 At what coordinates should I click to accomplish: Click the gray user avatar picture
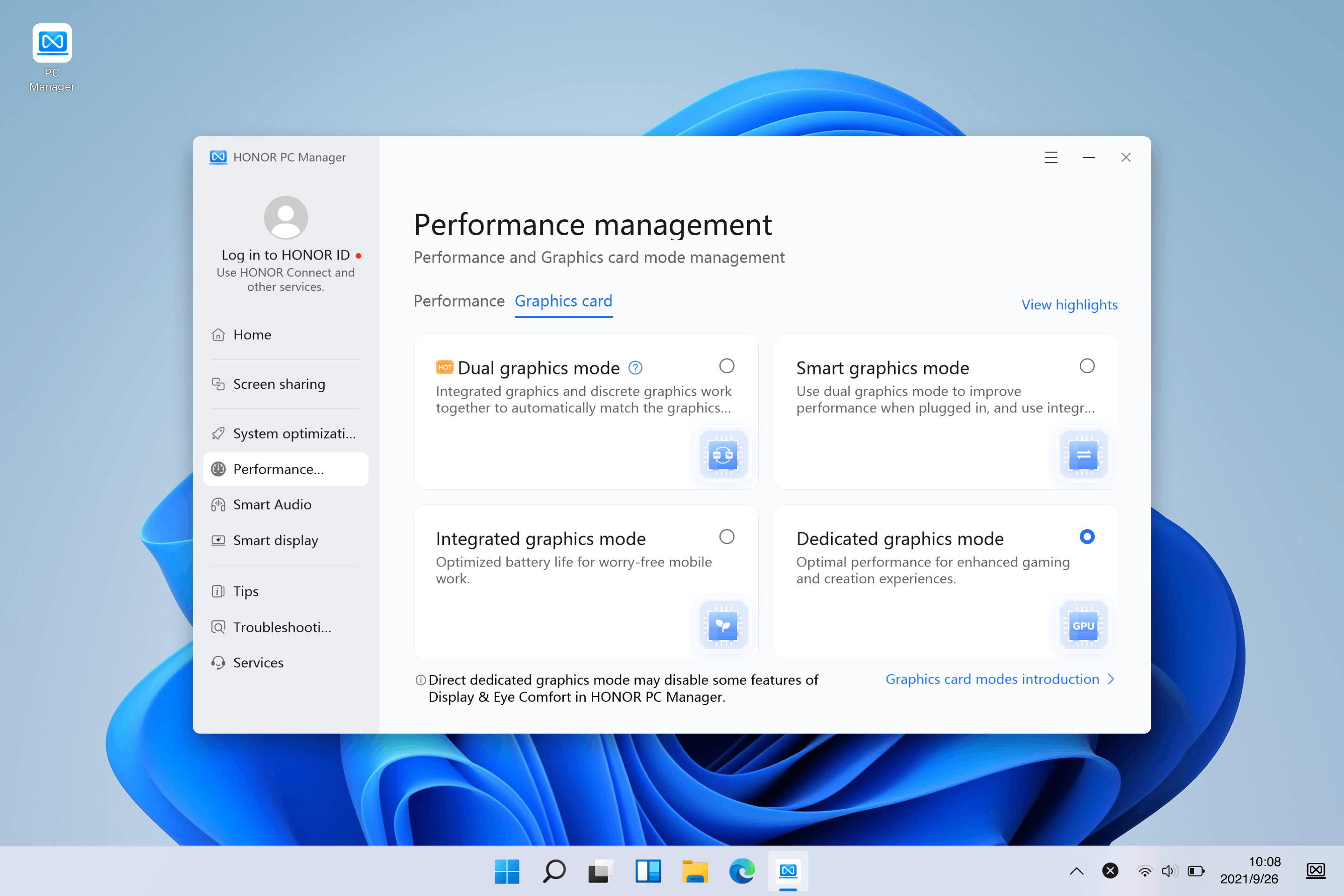286,217
